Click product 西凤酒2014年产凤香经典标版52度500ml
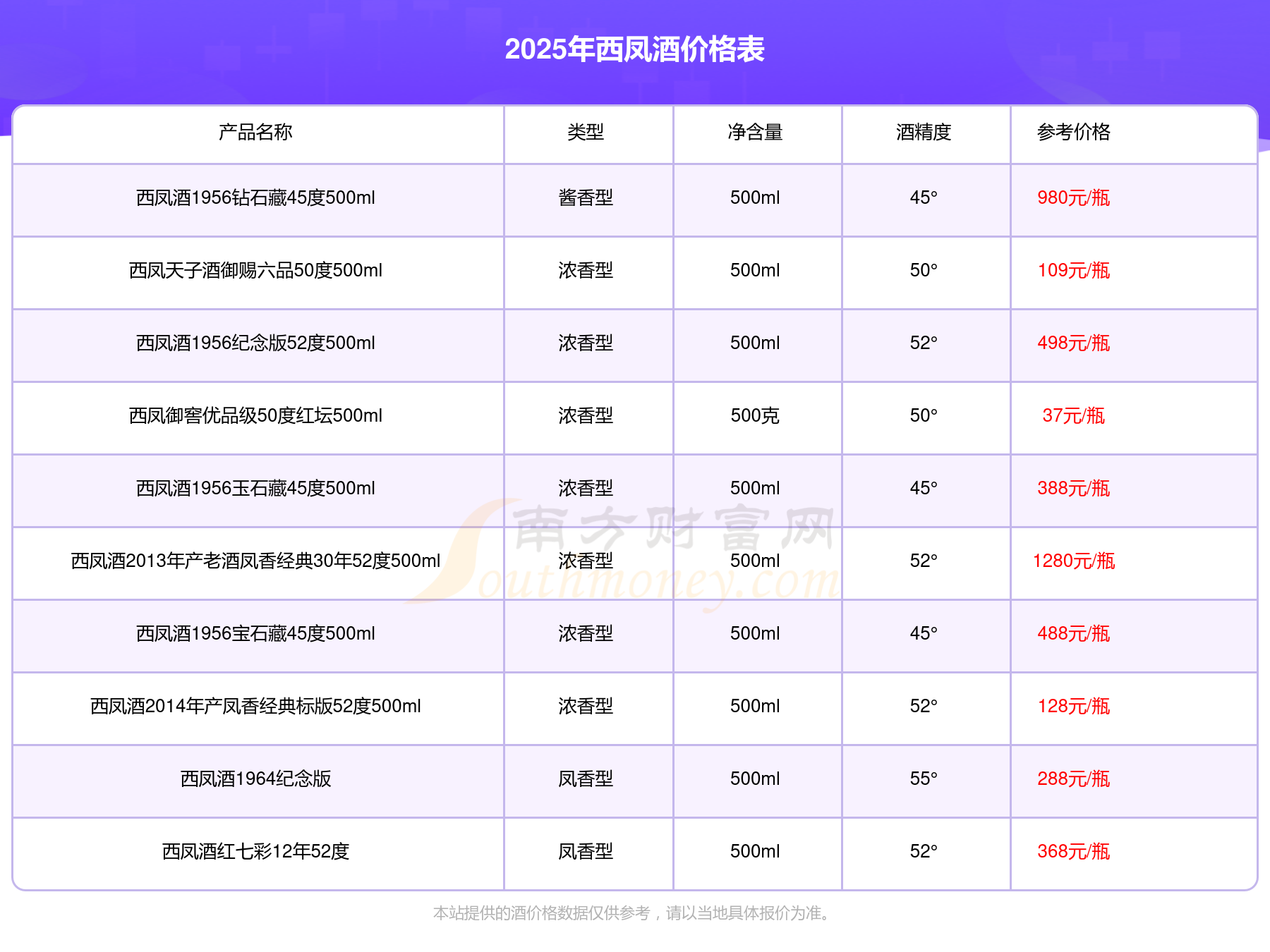The width and height of the screenshot is (1270, 952). pos(255,706)
